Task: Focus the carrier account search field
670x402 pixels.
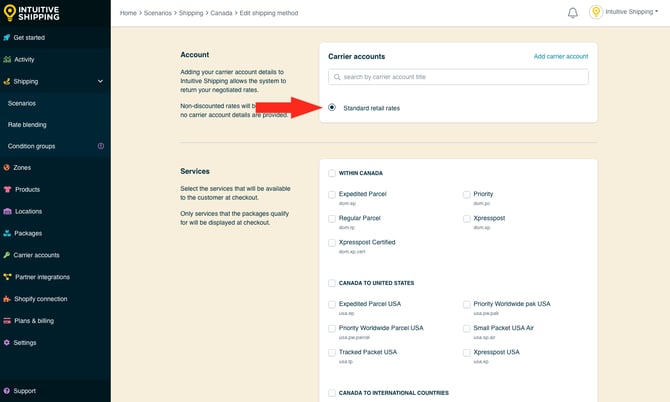Action: 458,77
